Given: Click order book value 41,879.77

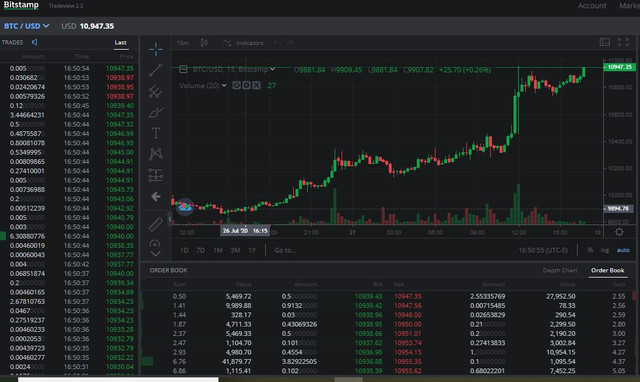Looking at the screenshot, I should coord(237,362).
